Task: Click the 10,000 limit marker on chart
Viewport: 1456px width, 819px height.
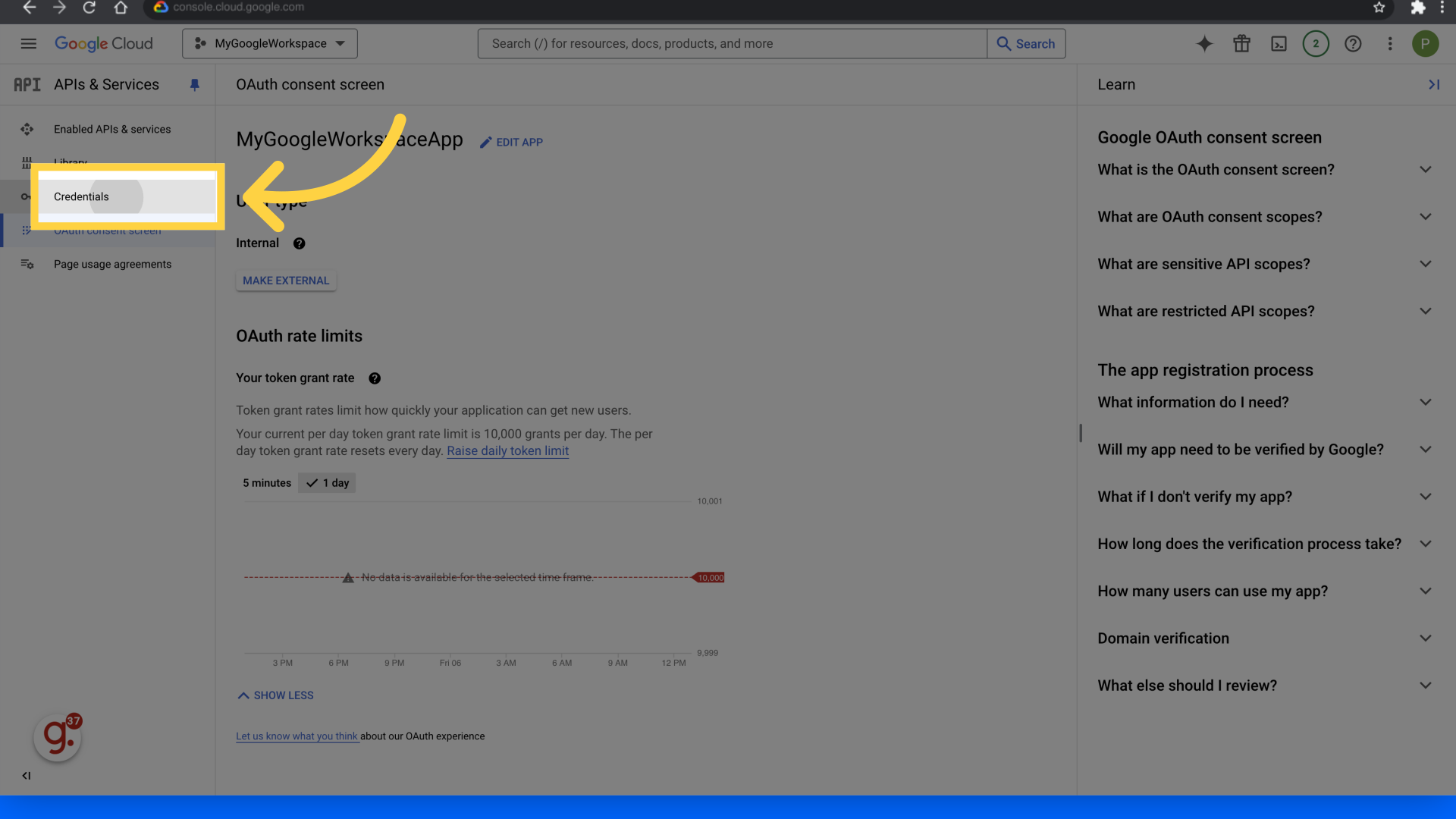Action: coord(709,578)
